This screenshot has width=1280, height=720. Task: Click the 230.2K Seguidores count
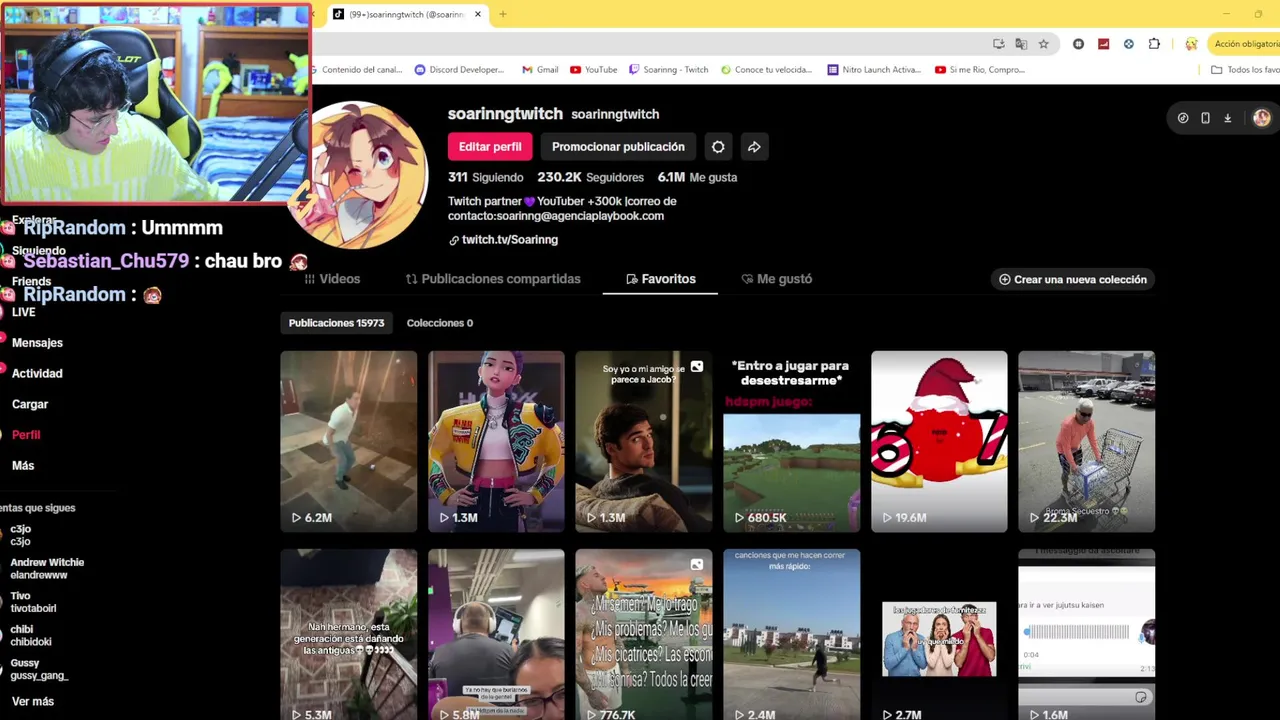click(590, 177)
